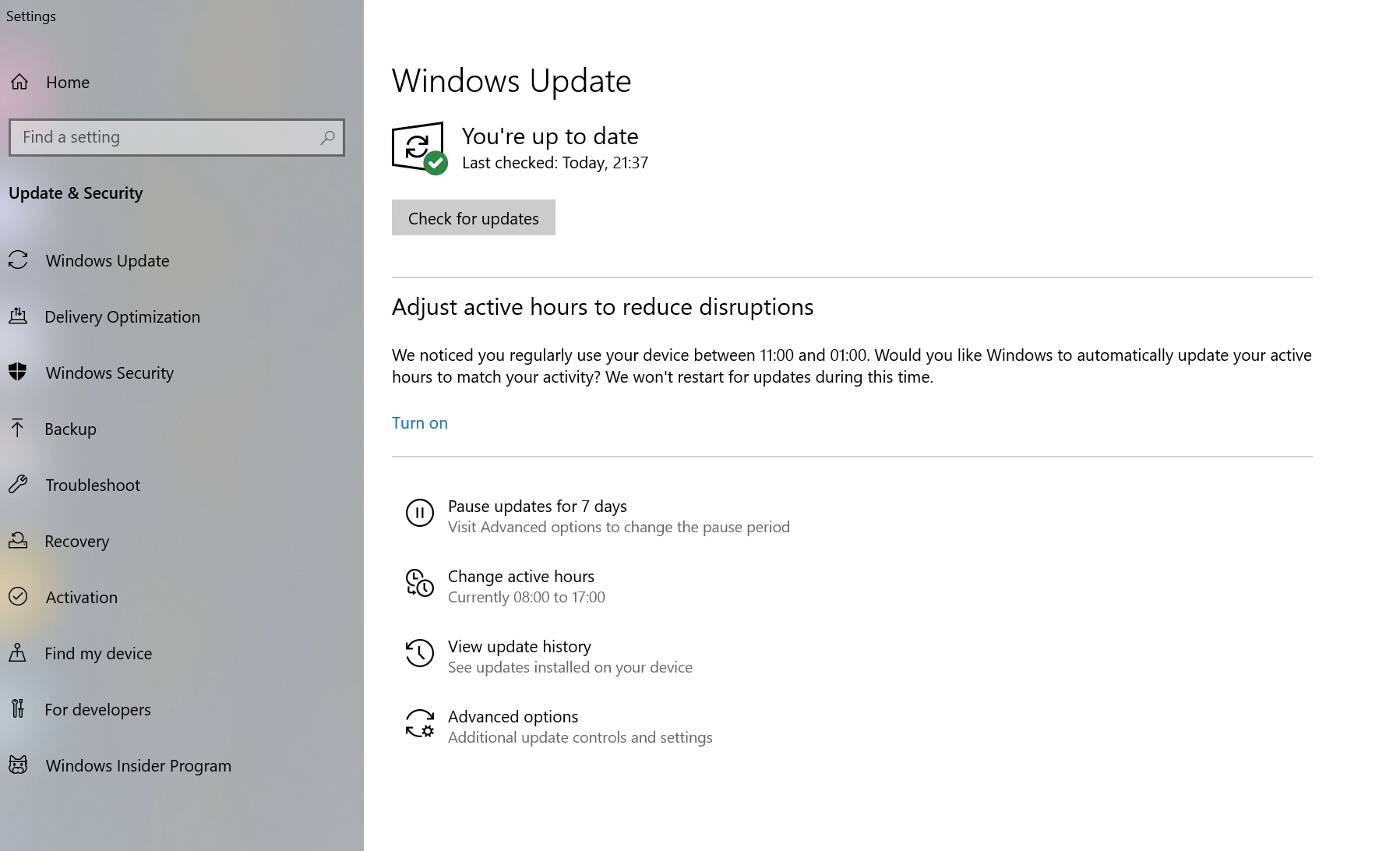Go to Windows Insider Program
1400x851 pixels.
[x=139, y=765]
